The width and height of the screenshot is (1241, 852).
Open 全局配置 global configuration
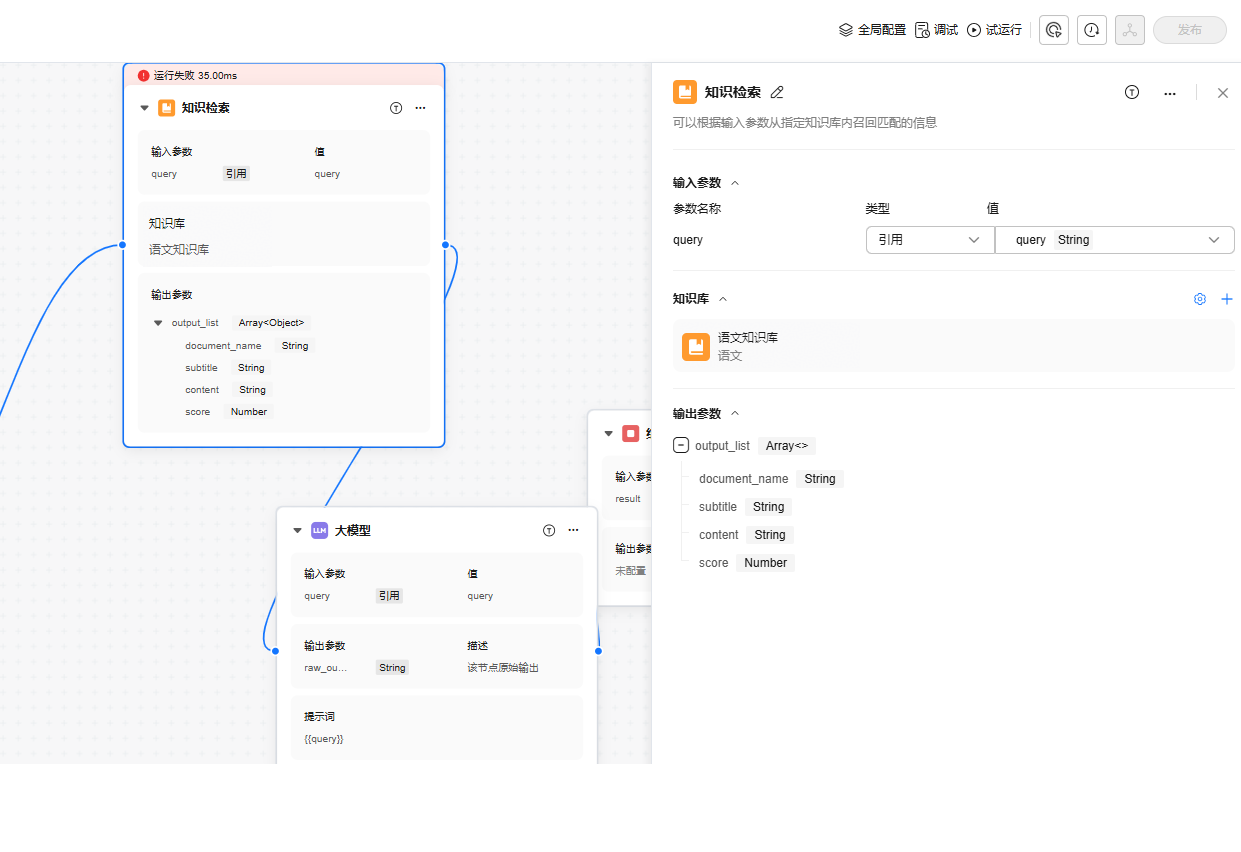coord(872,30)
